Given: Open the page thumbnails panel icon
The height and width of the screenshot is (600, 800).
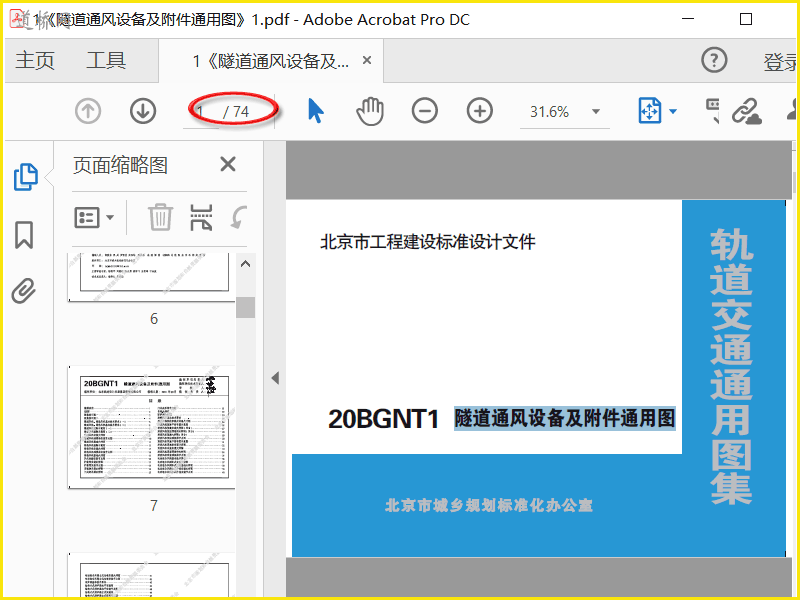Looking at the screenshot, I should [x=26, y=177].
